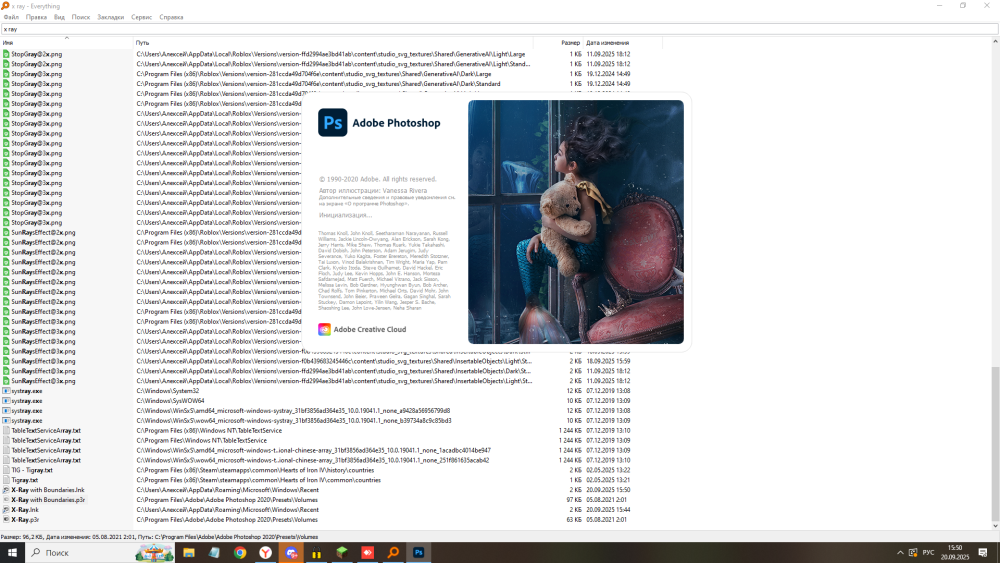Click the status bar file details text
Image resolution: width=1000 pixels, height=563 pixels.
(159, 537)
